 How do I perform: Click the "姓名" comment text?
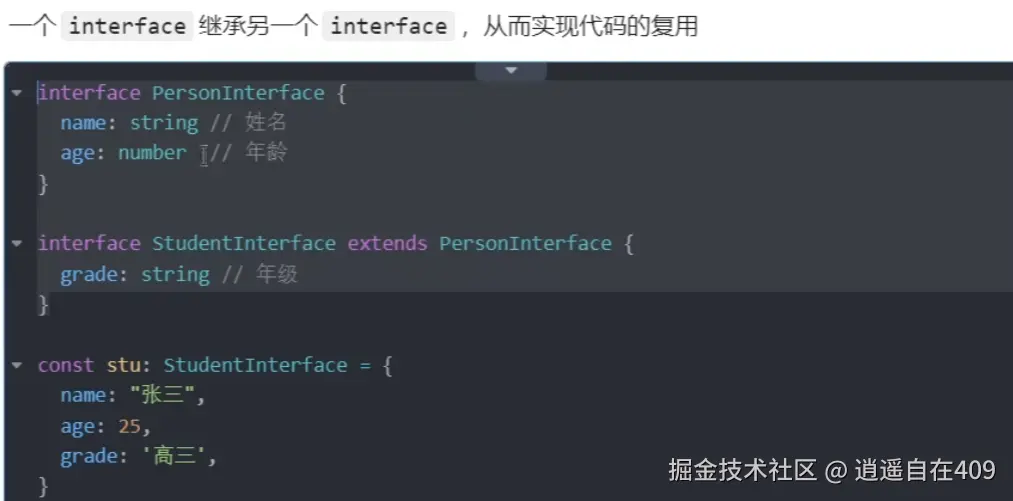click(x=266, y=123)
